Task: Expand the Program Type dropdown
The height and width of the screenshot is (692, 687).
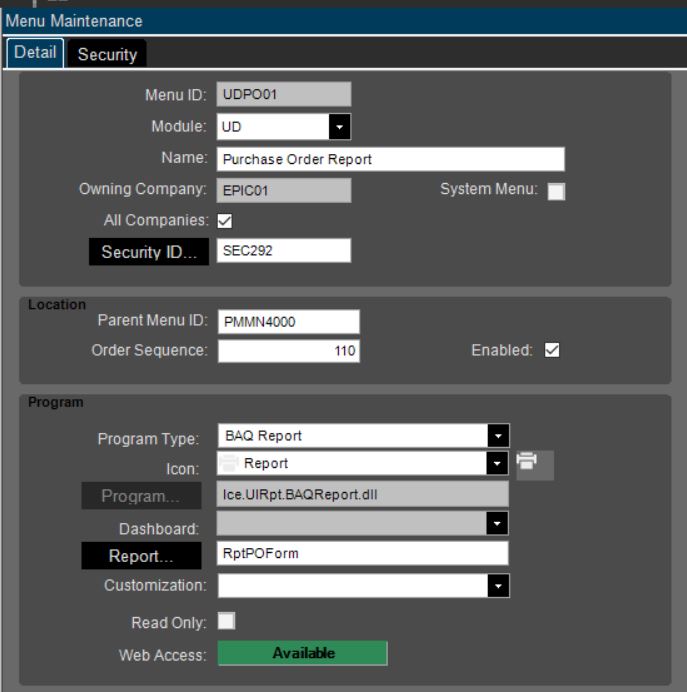Action: click(x=498, y=436)
